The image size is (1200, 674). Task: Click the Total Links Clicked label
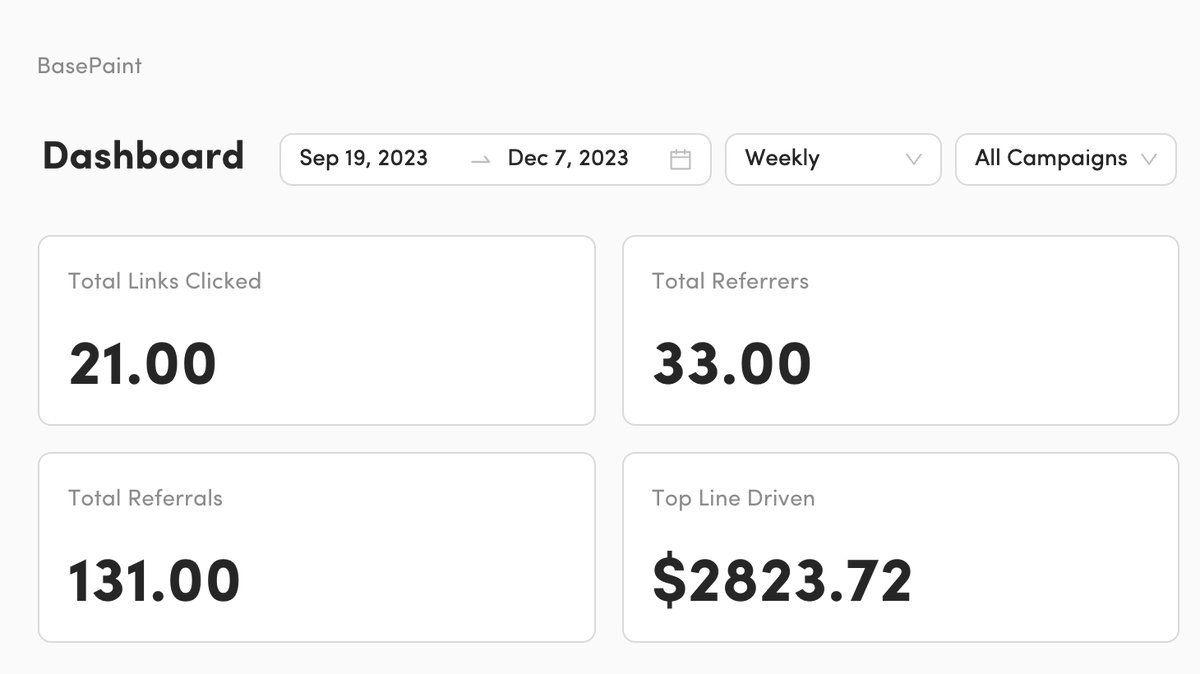pyautogui.click(x=164, y=281)
